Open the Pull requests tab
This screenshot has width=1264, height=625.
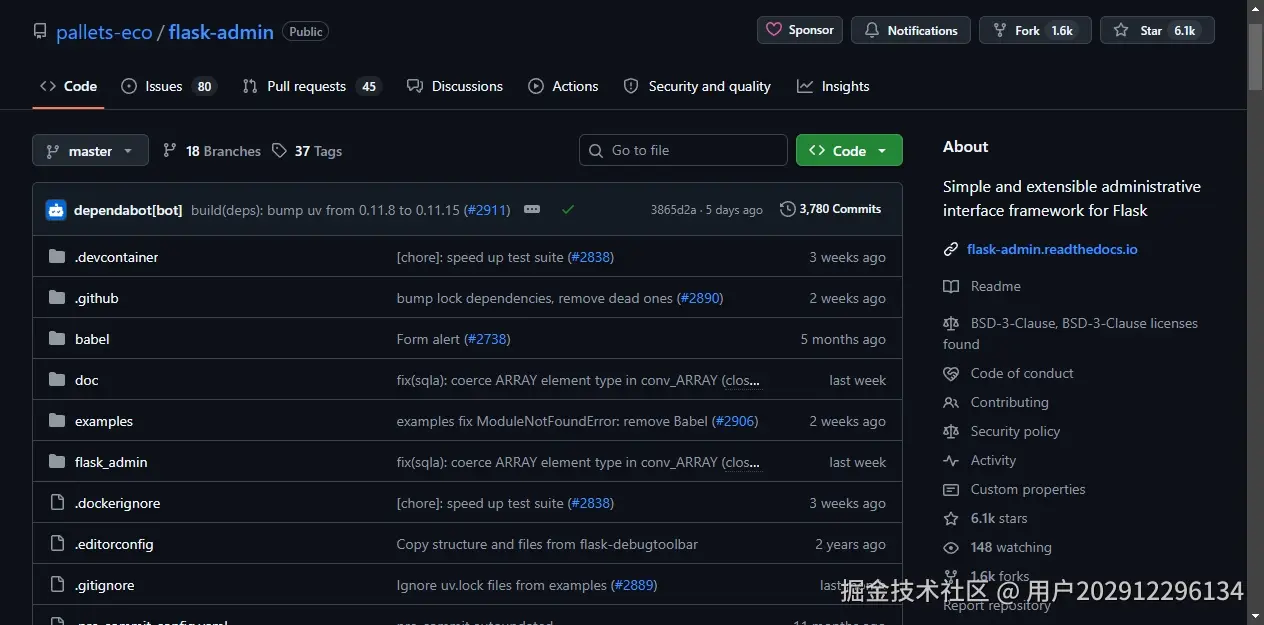point(311,86)
